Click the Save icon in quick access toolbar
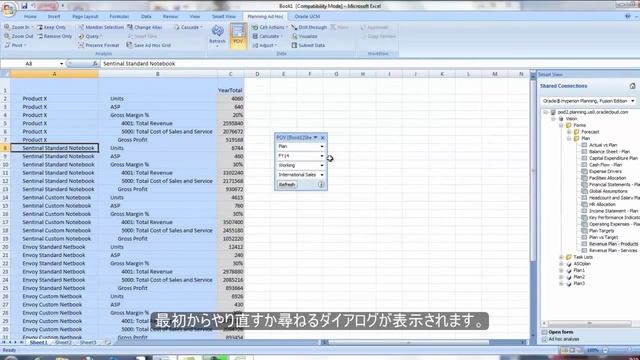The height and width of the screenshot is (360, 640). 24,6
